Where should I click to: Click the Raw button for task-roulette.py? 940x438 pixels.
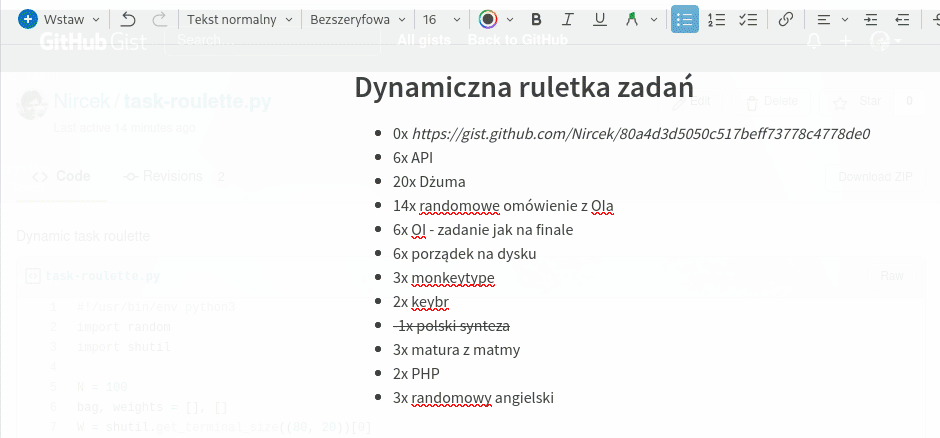point(891,276)
